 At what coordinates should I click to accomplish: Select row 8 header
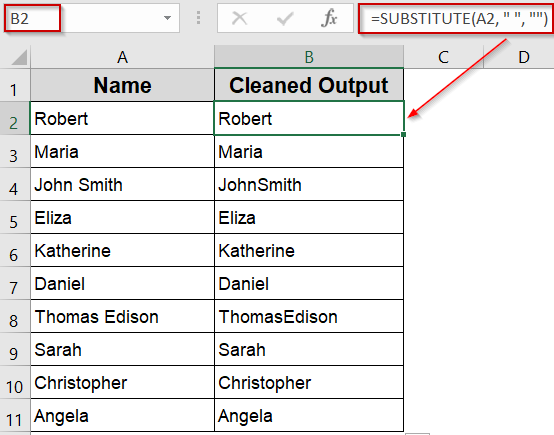tap(15, 316)
